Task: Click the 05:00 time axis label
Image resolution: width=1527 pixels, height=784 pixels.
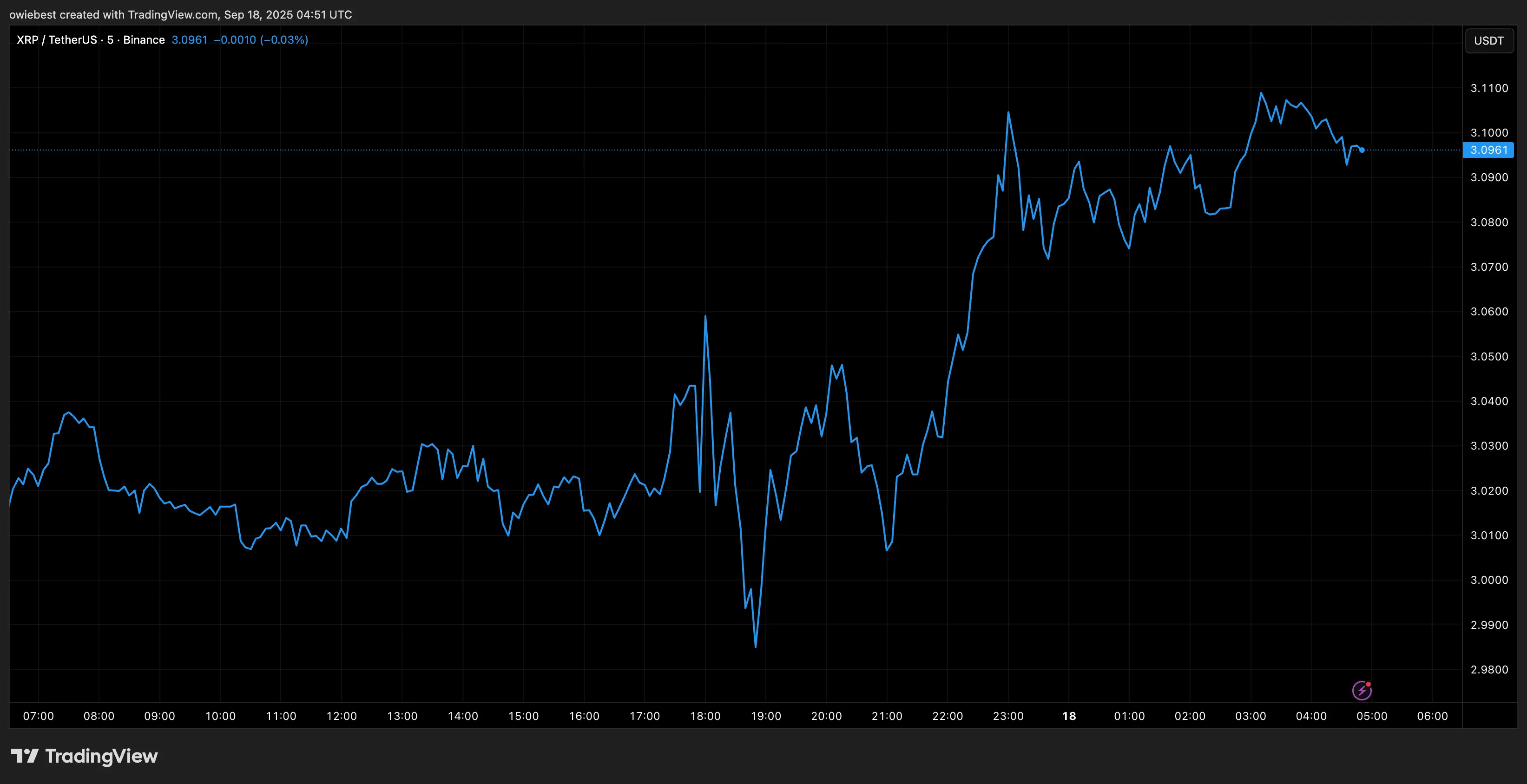Action: [1372, 716]
